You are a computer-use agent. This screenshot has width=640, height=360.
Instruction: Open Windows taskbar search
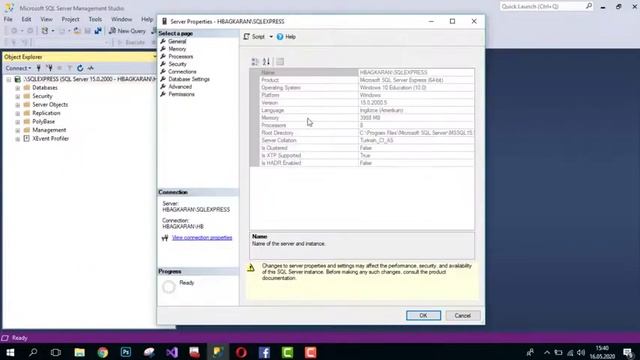click(33, 352)
